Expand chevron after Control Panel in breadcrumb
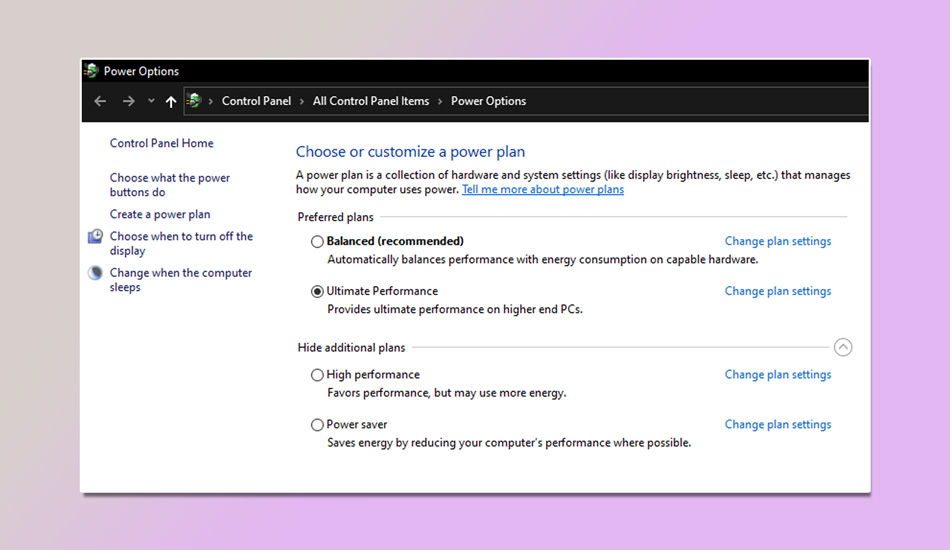The image size is (950, 550). (x=302, y=101)
